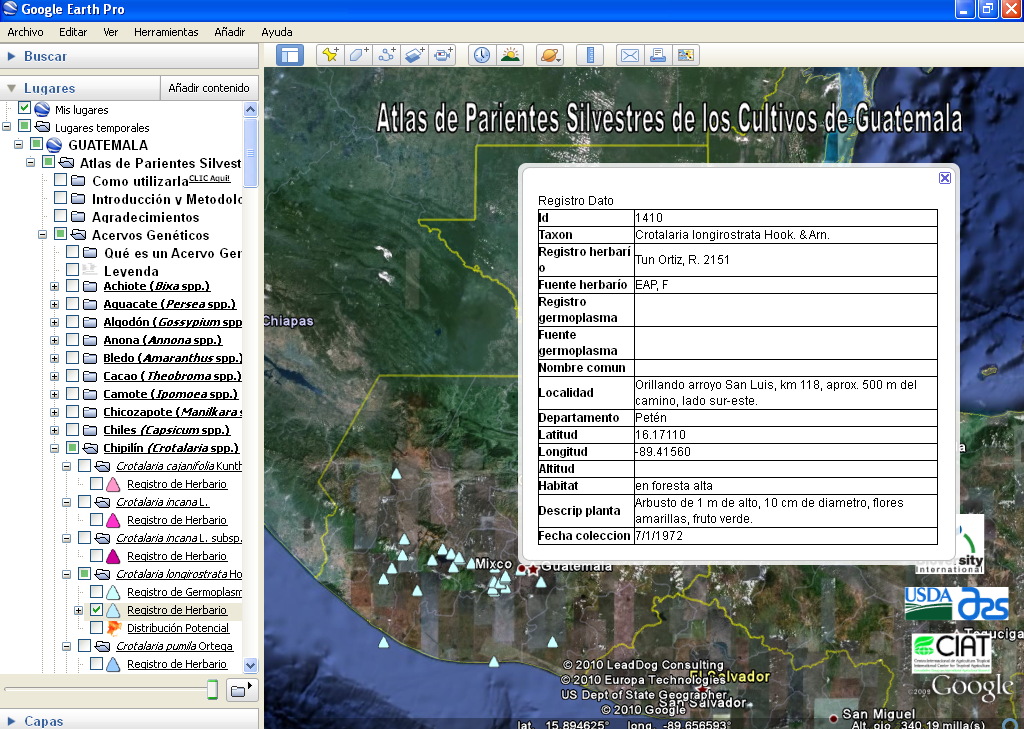This screenshot has width=1024, height=729.
Task: Print the current view
Action: pyautogui.click(x=658, y=55)
